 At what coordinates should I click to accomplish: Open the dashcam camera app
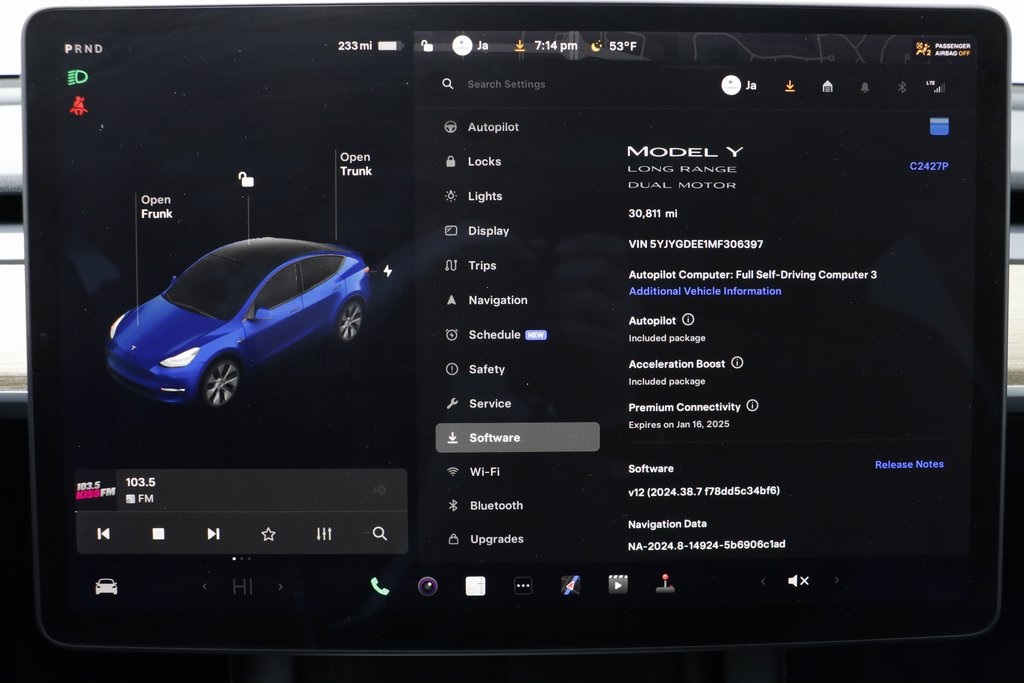click(x=428, y=586)
